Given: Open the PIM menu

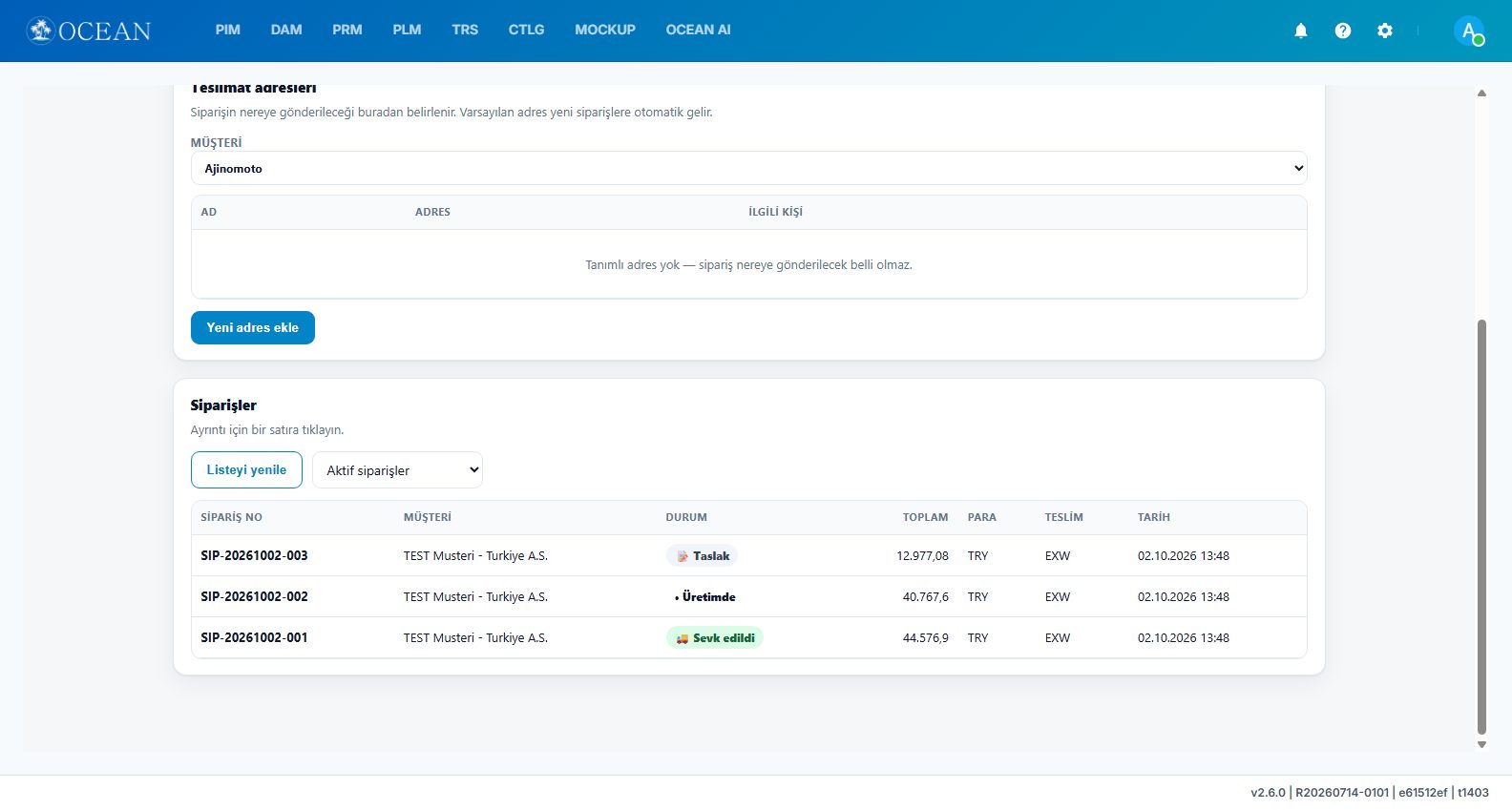Looking at the screenshot, I should 228,30.
